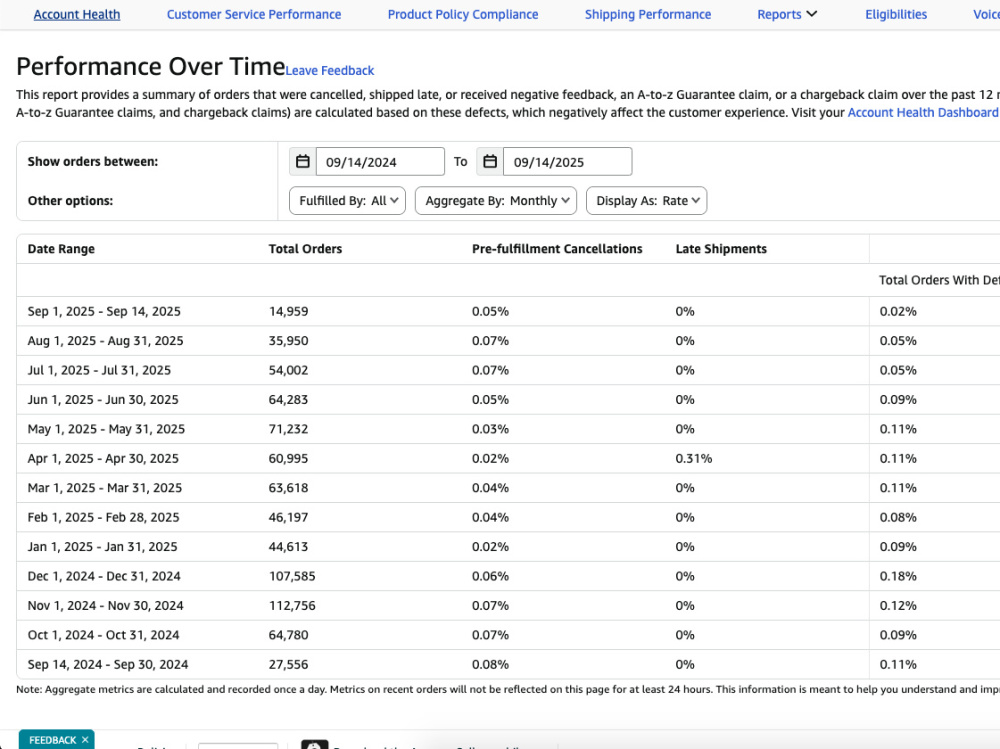The height and width of the screenshot is (749, 1000).
Task: Open the start date calendar icon
Action: click(303, 161)
